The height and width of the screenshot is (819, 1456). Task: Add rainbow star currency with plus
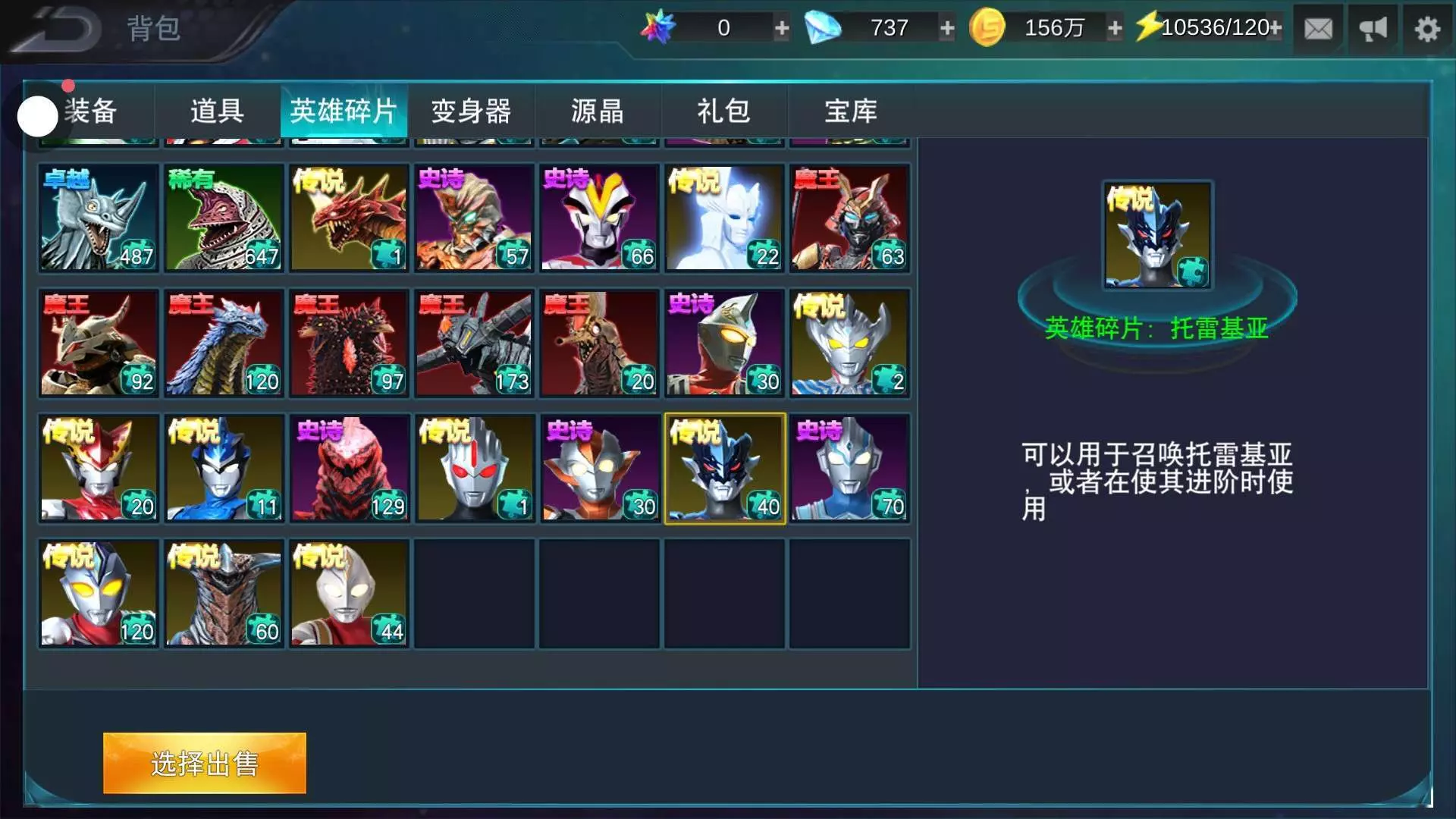782,29
